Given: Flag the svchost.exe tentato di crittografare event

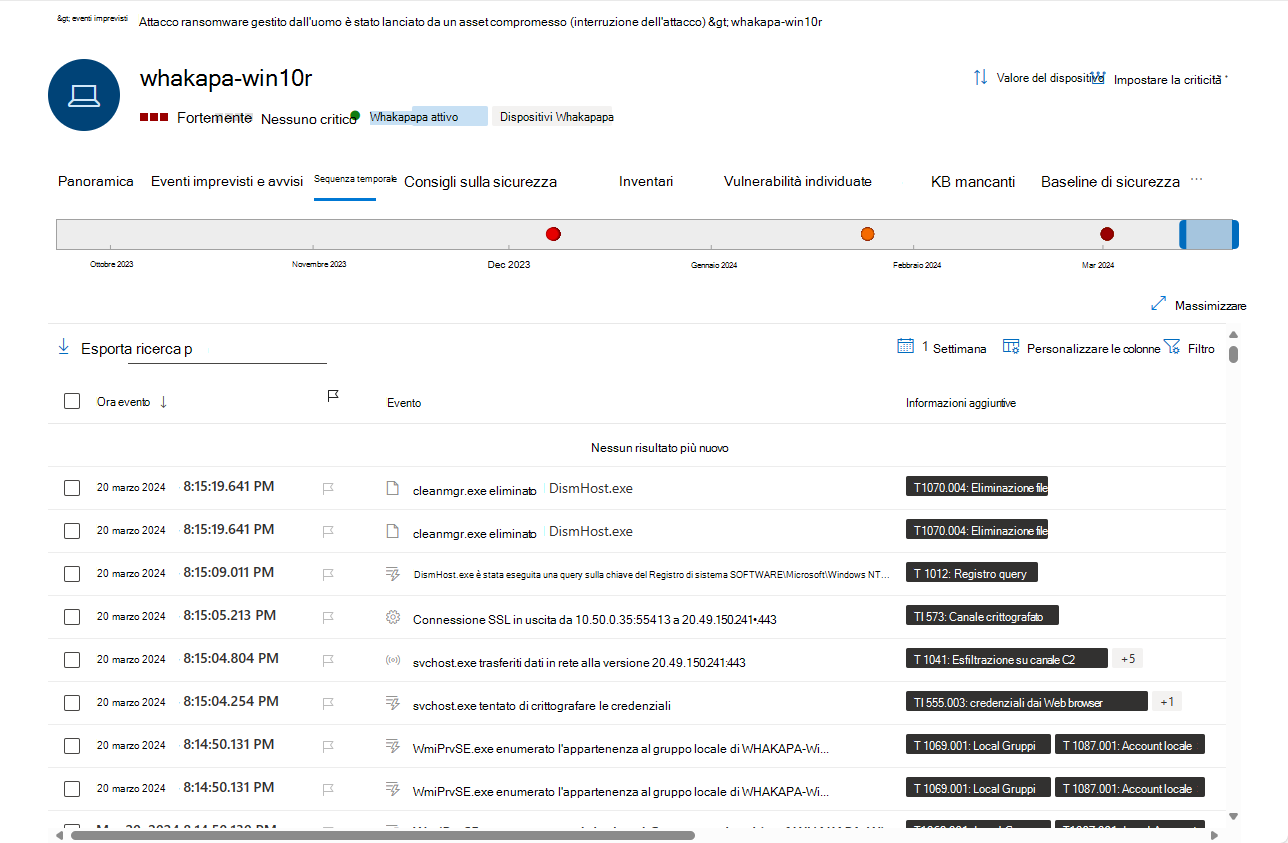Looking at the screenshot, I should (328, 703).
